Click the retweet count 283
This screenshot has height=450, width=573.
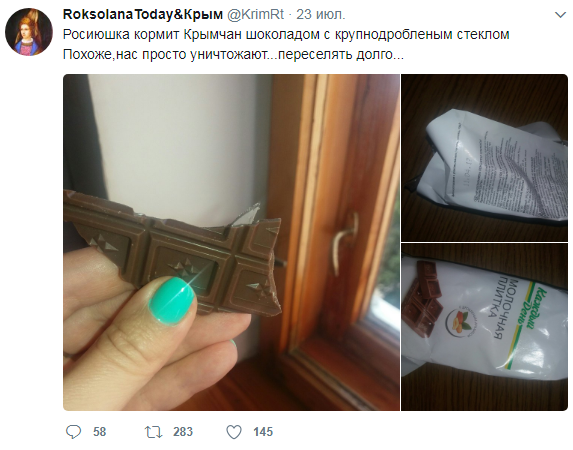point(183,432)
